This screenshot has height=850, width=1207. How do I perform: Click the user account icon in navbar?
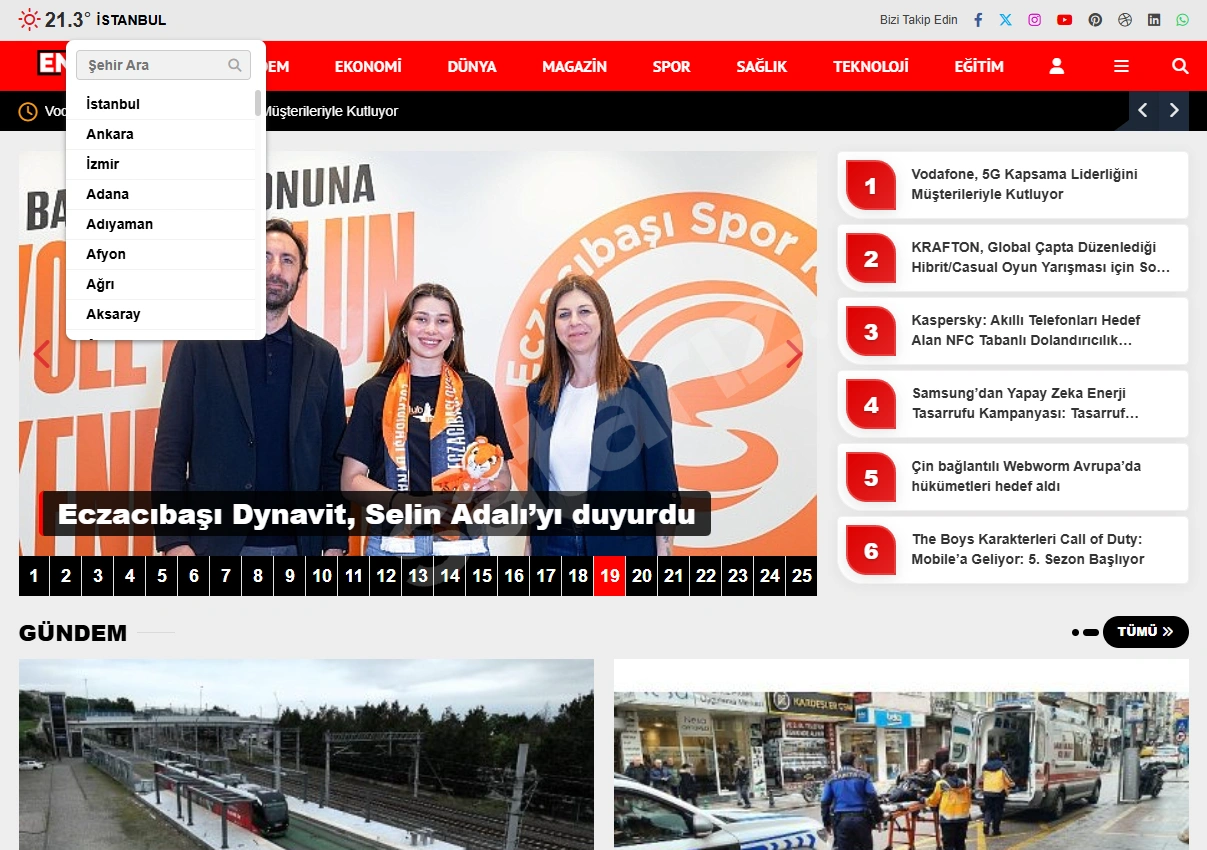(1057, 66)
